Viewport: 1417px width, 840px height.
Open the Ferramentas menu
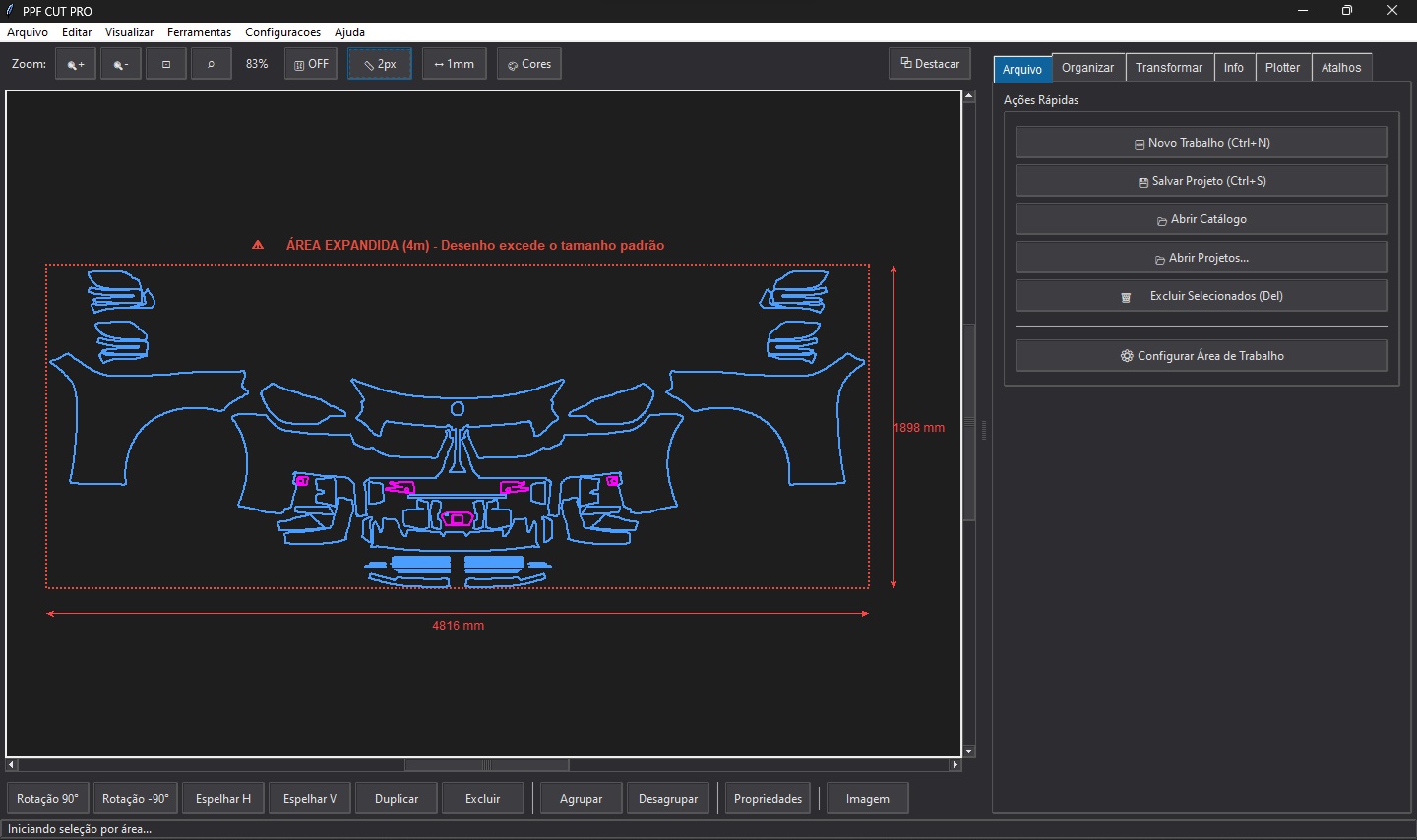[x=199, y=32]
